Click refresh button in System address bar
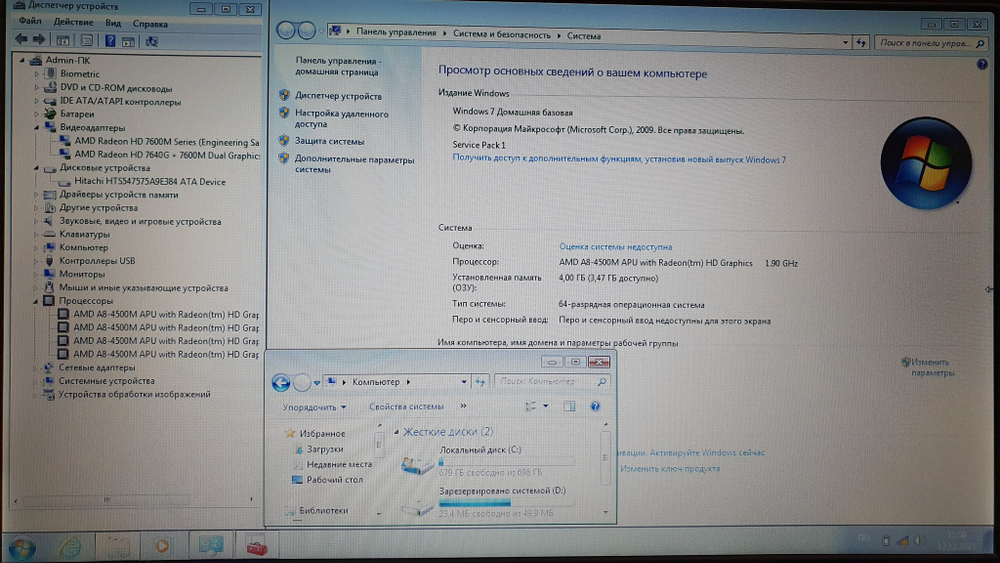The width and height of the screenshot is (1000, 563). click(x=862, y=43)
